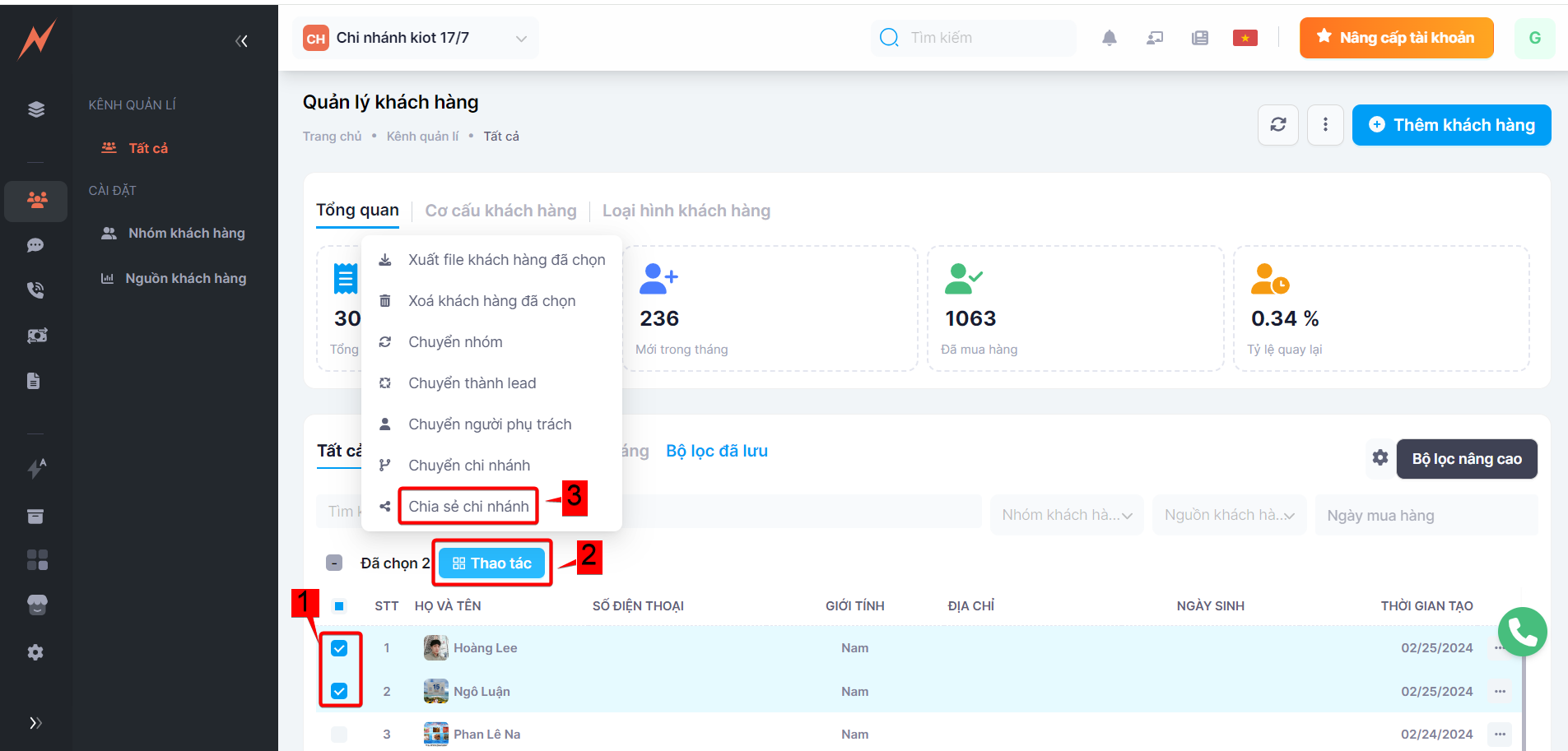Open the Chi nhánh kiot 17/7 dropdown
This screenshot has height=751, width=1568.
pyautogui.click(x=416, y=38)
